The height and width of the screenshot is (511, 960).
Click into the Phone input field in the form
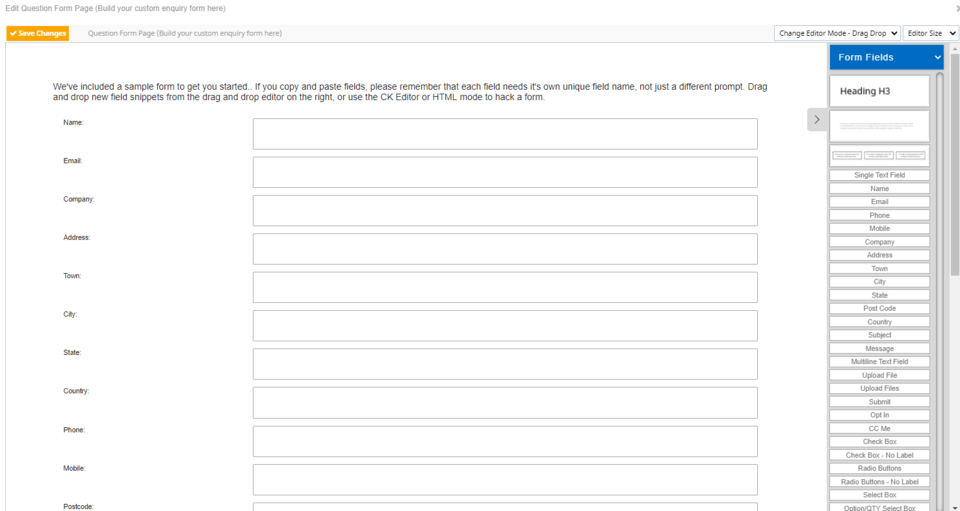[505, 441]
